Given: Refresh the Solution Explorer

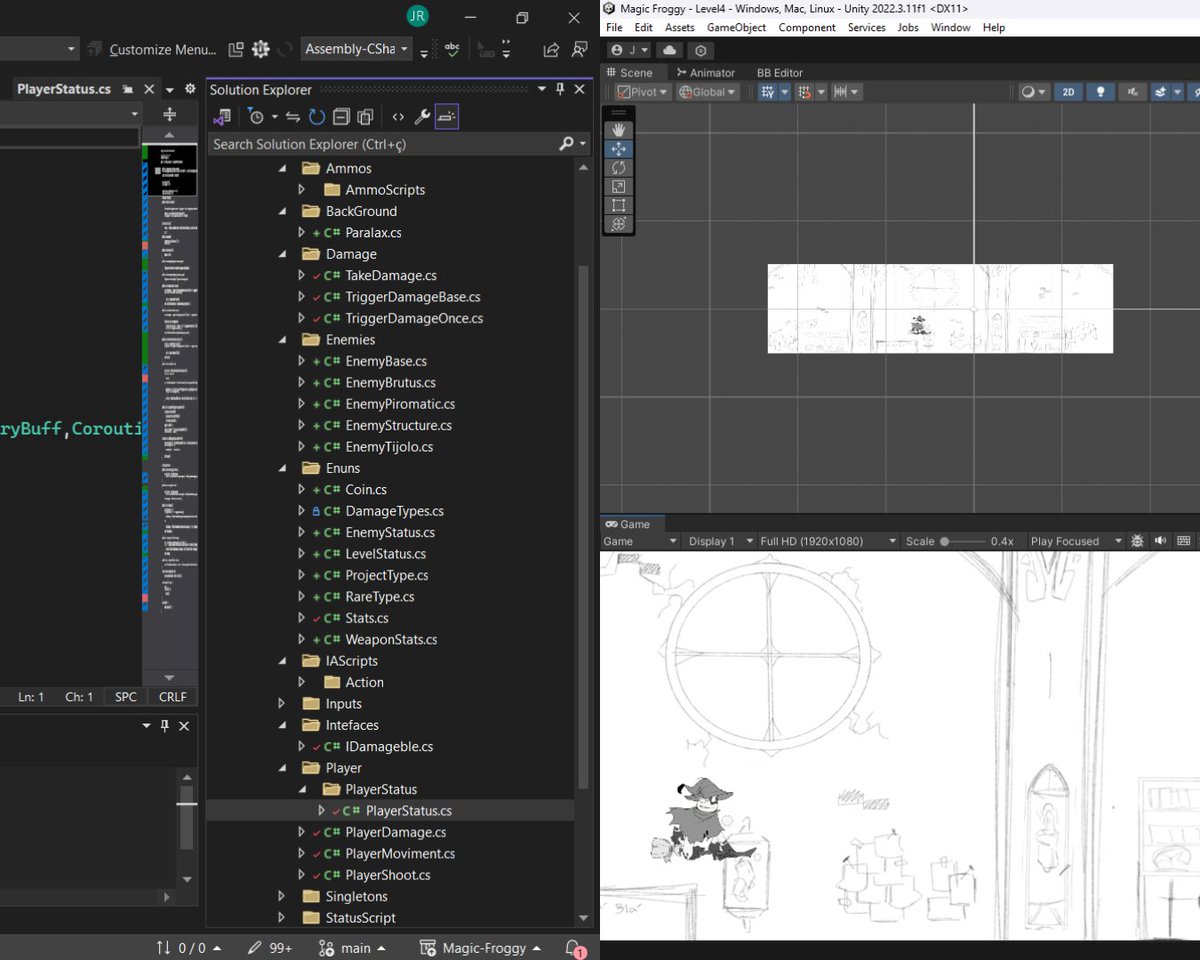Looking at the screenshot, I should [316, 116].
